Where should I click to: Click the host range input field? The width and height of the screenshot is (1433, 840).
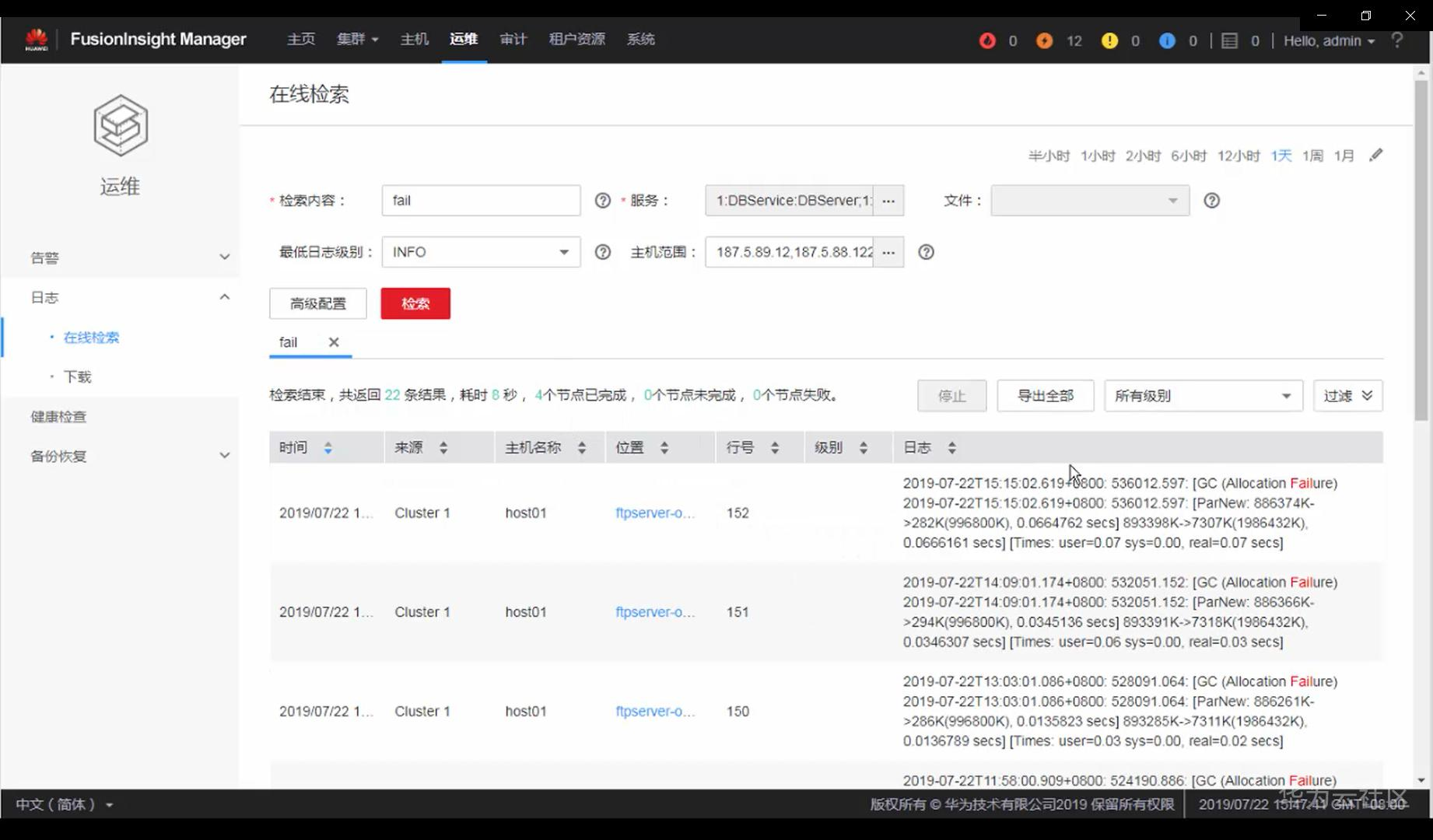pos(790,252)
